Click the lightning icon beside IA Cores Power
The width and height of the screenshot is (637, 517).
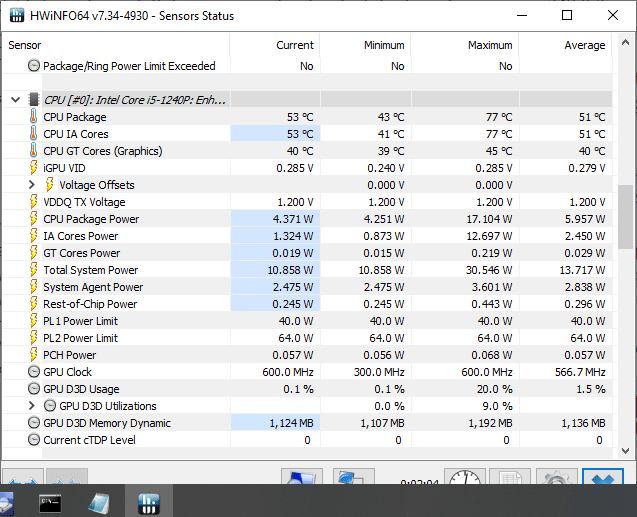(x=34, y=236)
